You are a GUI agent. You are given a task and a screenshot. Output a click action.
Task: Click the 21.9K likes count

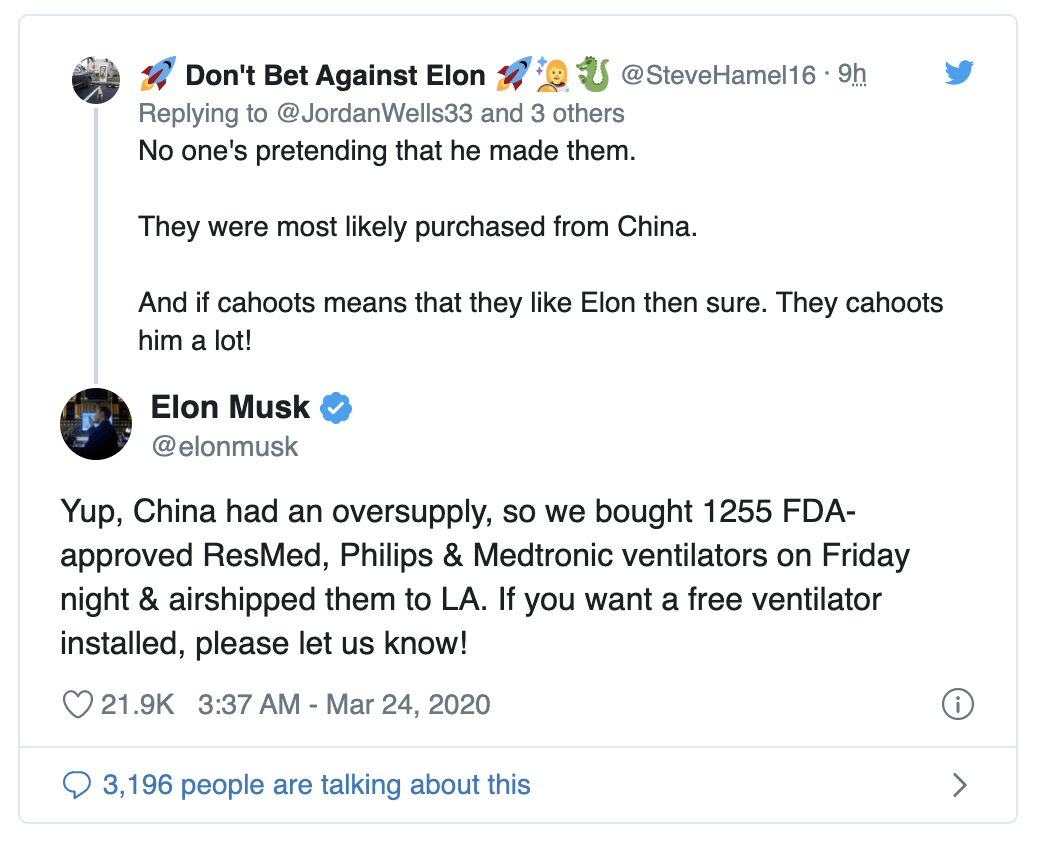138,704
